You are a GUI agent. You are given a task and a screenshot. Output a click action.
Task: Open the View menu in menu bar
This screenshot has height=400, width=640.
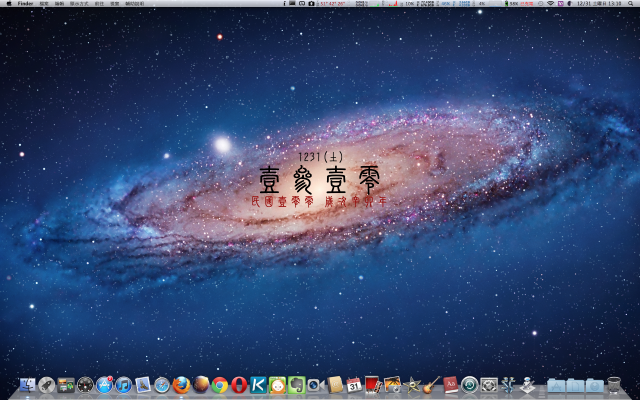coord(79,3)
